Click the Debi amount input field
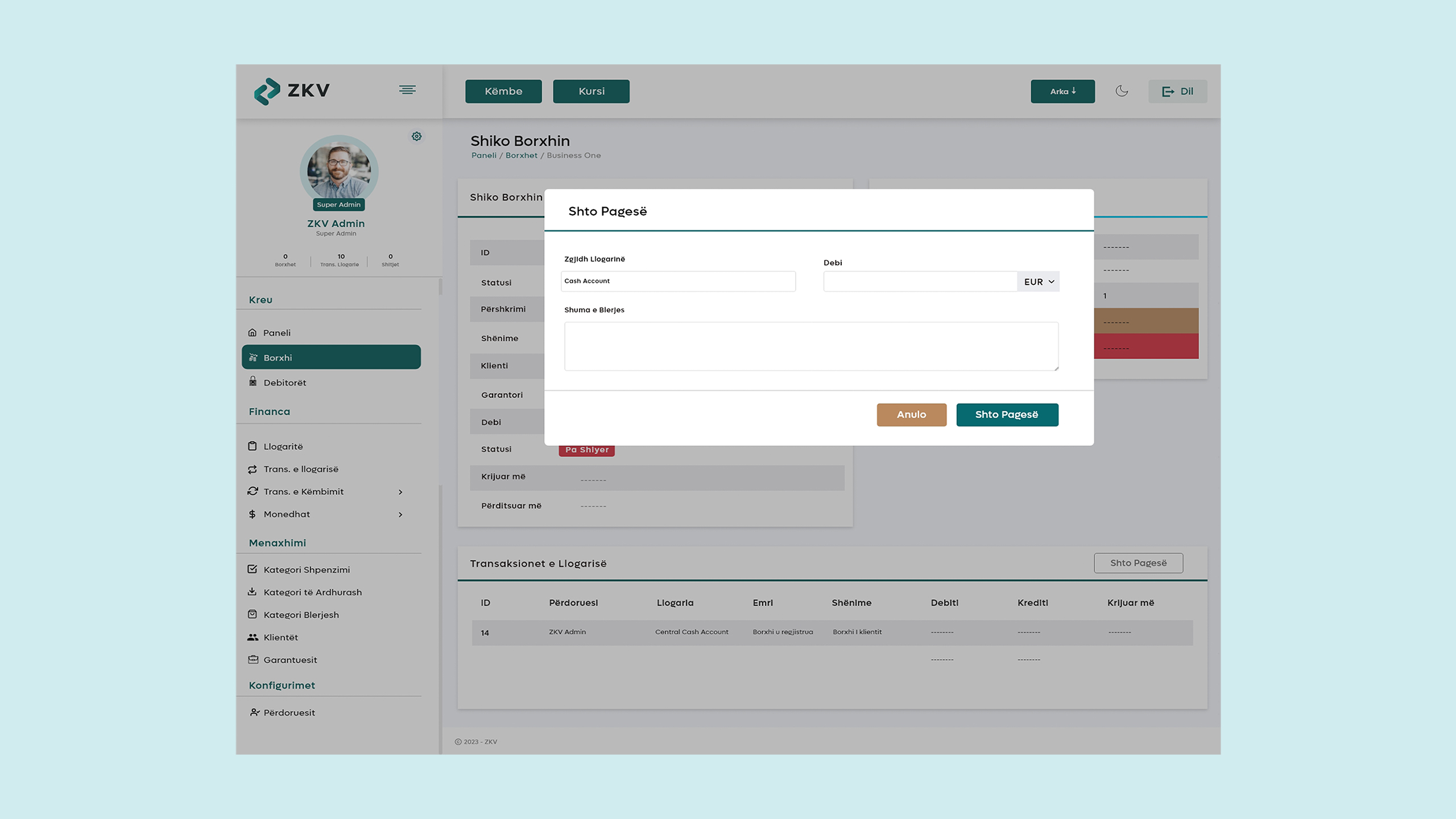Viewport: 1456px width, 819px height. pyautogui.click(x=920, y=282)
